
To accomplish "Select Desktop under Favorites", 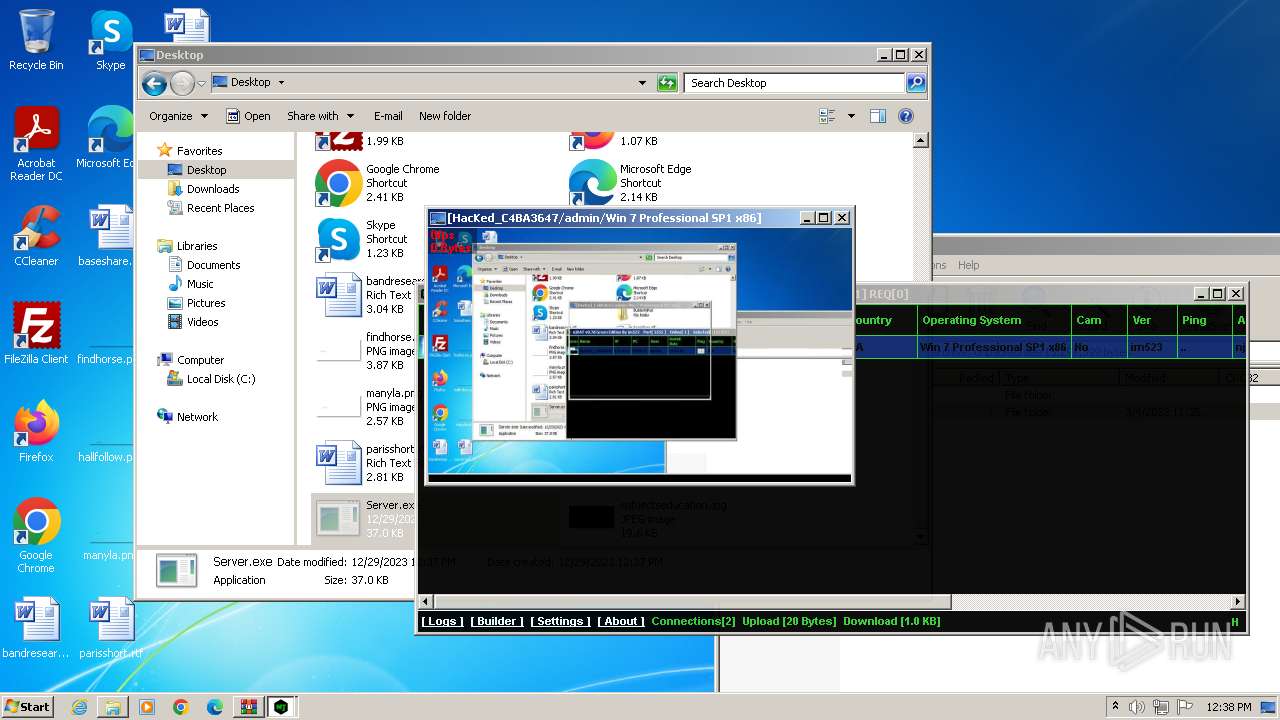I will [206, 170].
